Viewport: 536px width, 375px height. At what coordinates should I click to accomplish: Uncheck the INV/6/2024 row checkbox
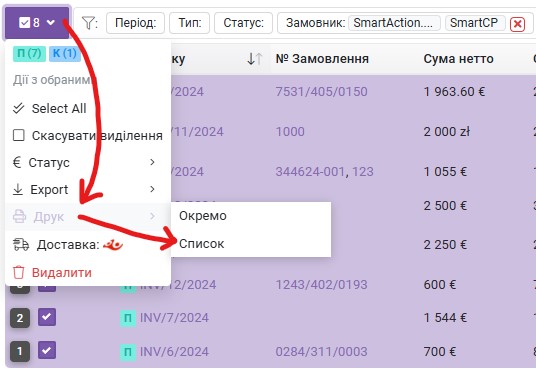(47, 350)
